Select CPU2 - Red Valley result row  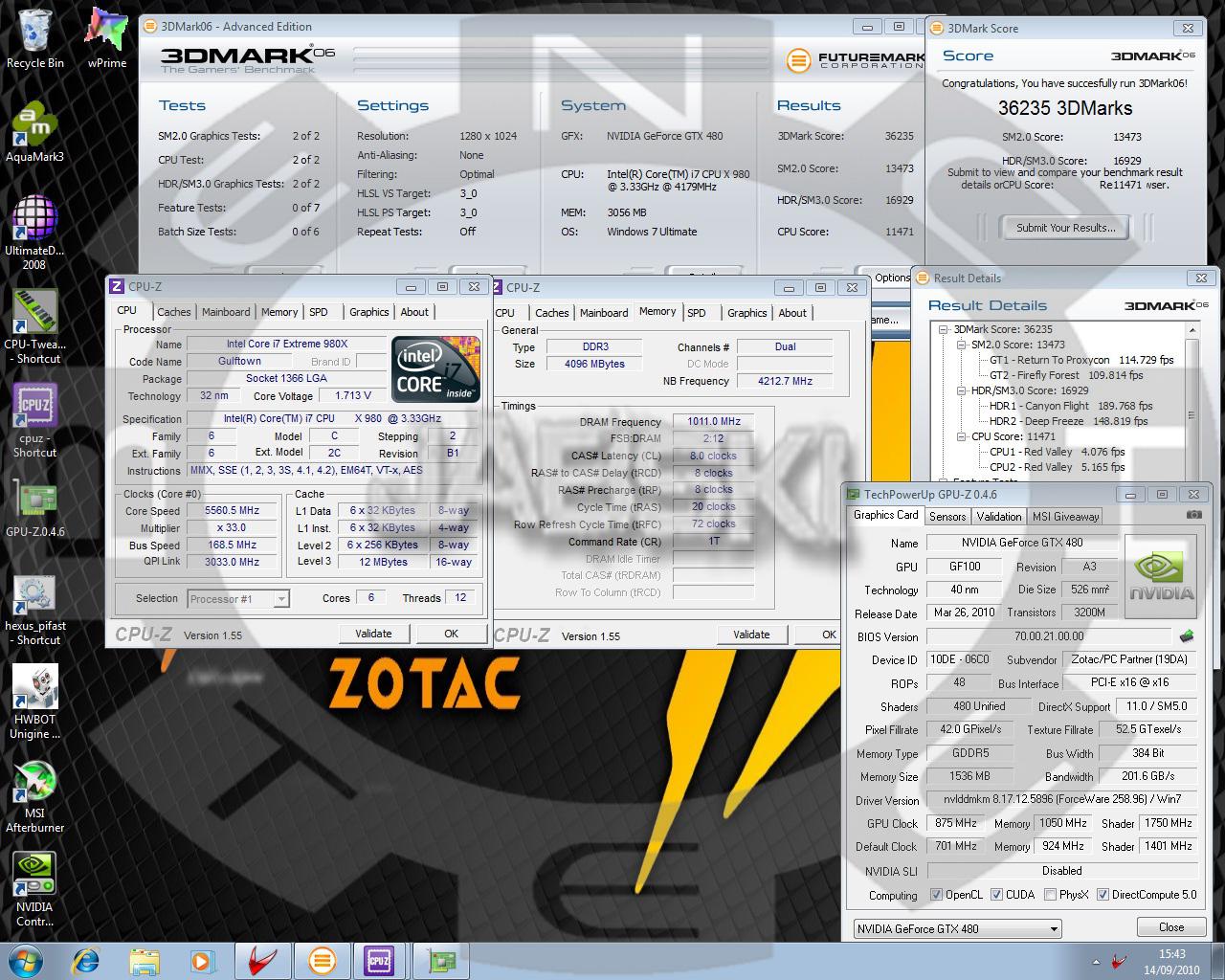point(1057,467)
